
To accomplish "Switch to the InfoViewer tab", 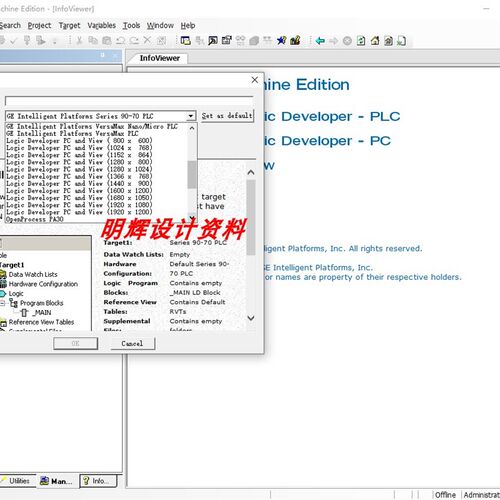I will pos(160,58).
